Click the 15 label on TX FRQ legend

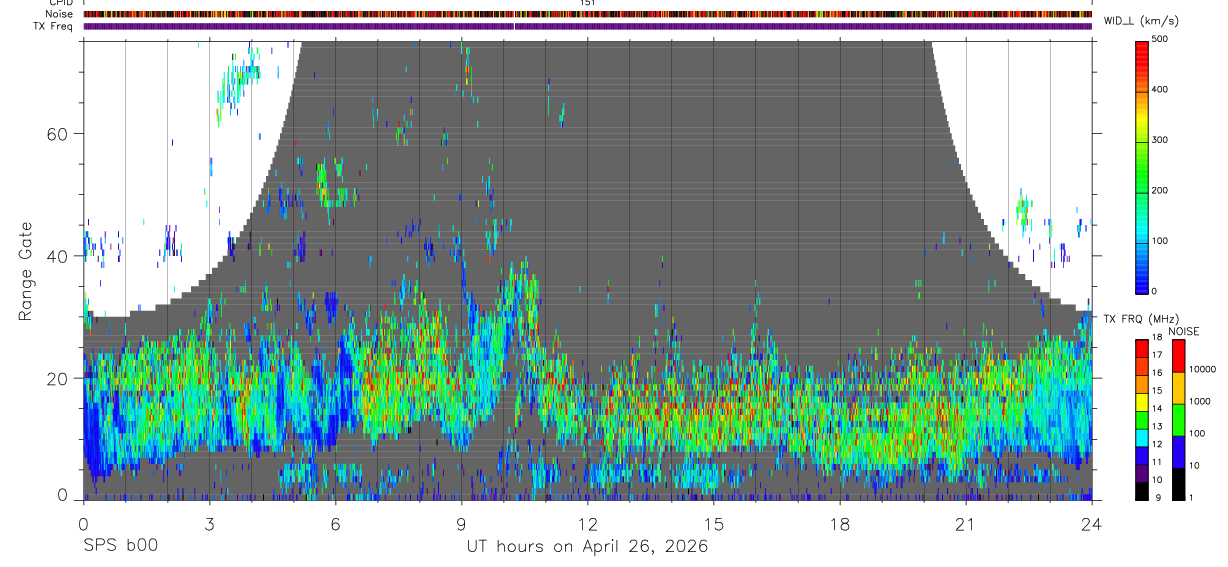coord(1157,391)
